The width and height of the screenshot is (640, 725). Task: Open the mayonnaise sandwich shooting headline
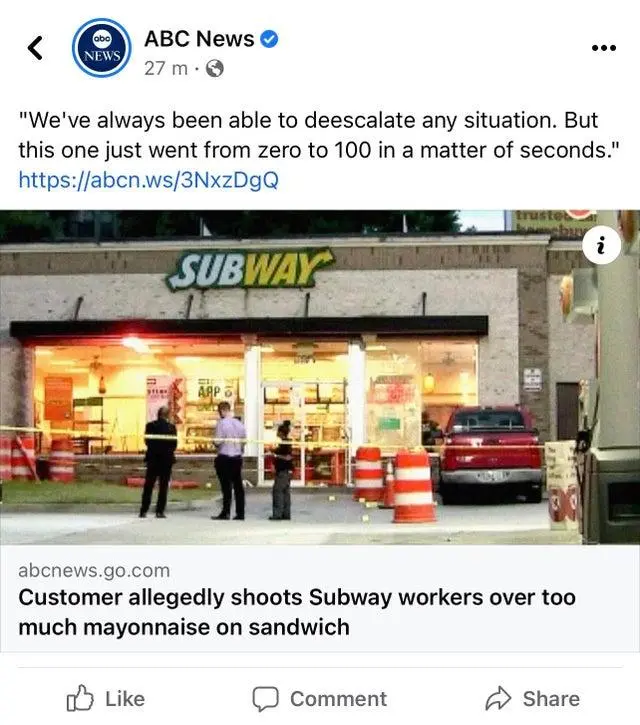point(297,612)
